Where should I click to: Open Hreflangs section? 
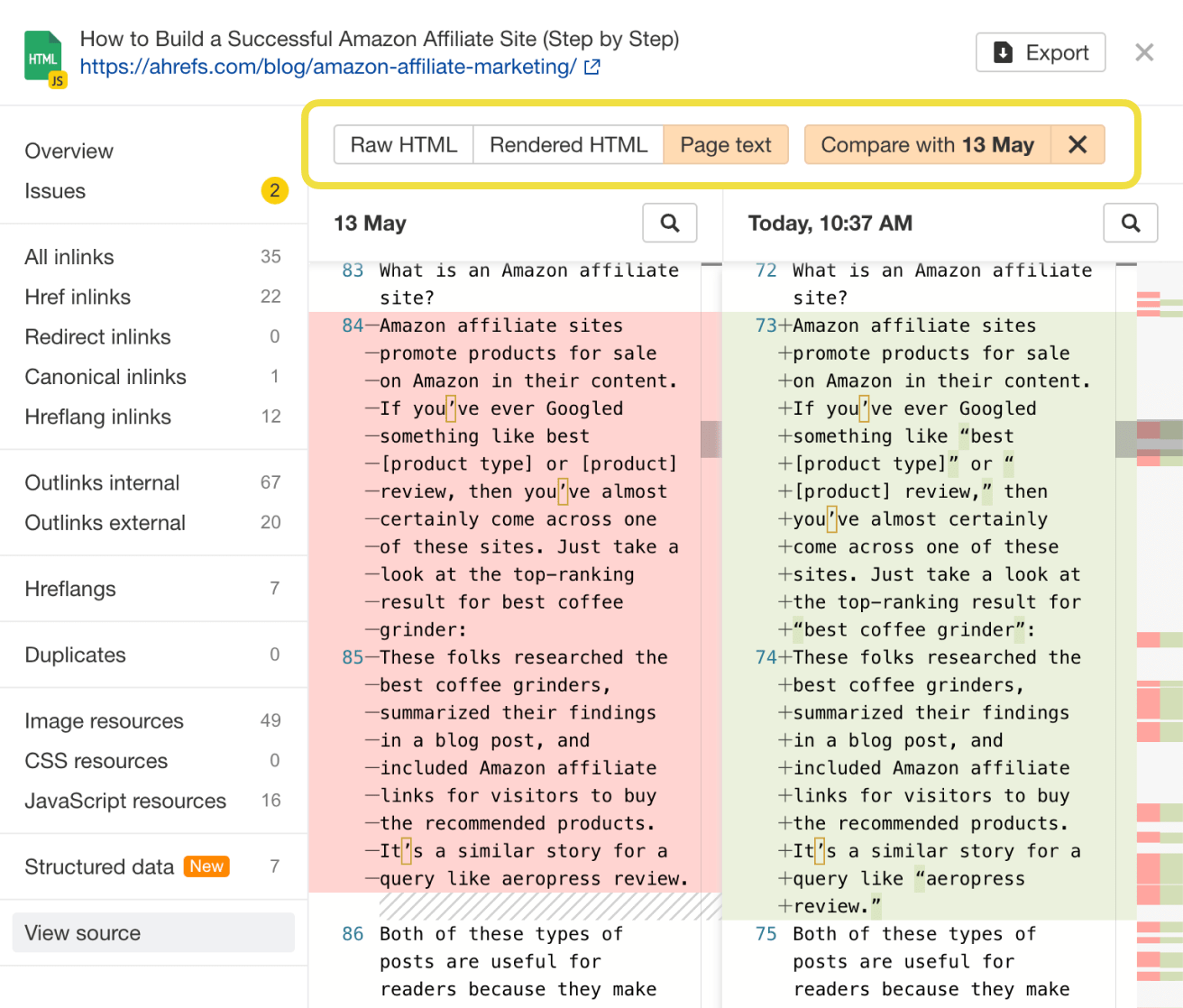point(153,589)
